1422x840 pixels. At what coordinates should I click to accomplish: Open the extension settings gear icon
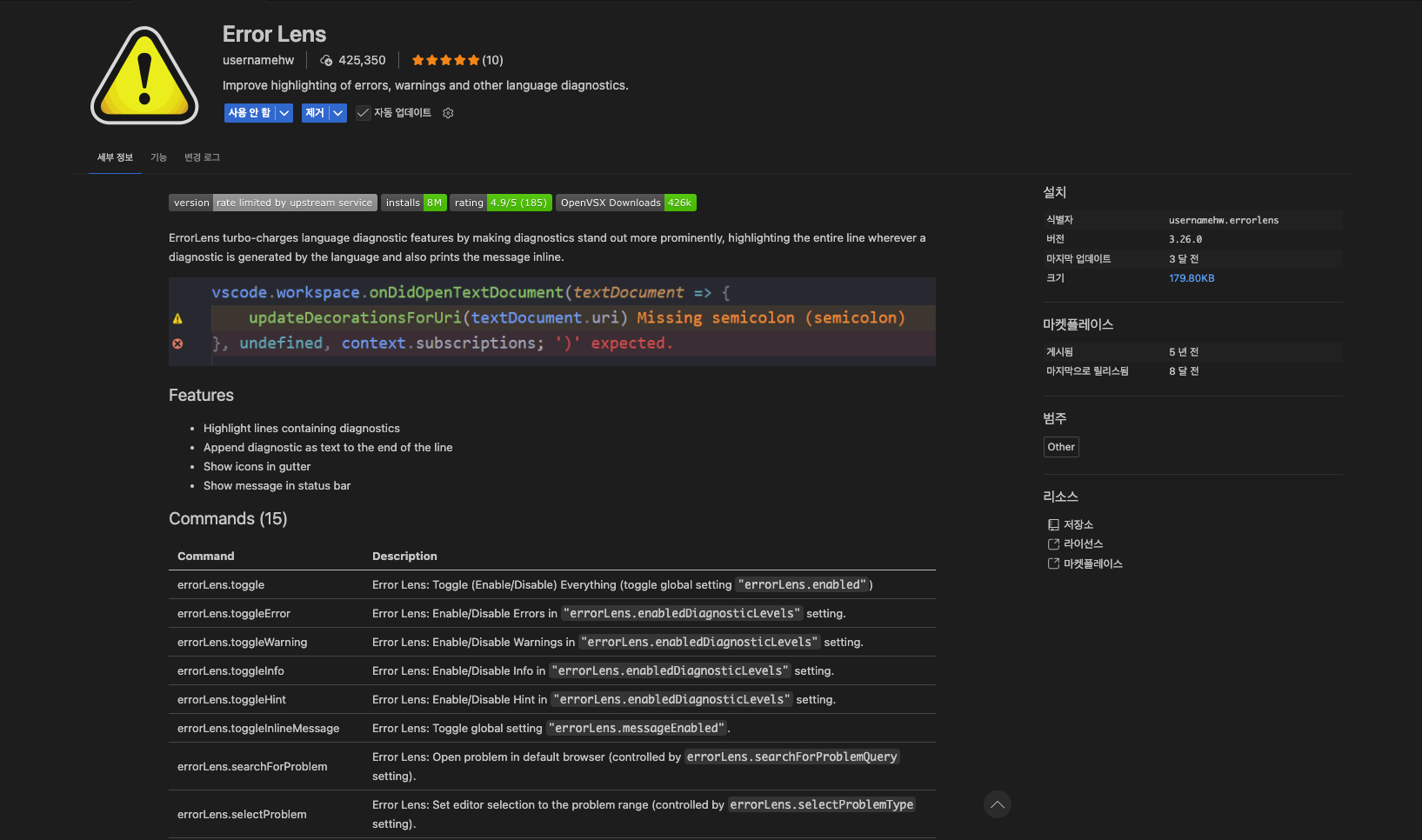point(448,113)
